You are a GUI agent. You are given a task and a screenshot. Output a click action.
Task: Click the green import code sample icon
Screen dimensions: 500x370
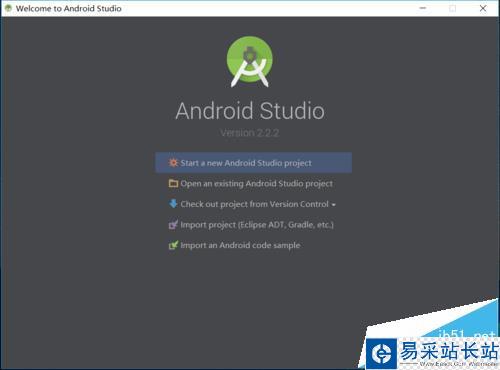pos(173,245)
